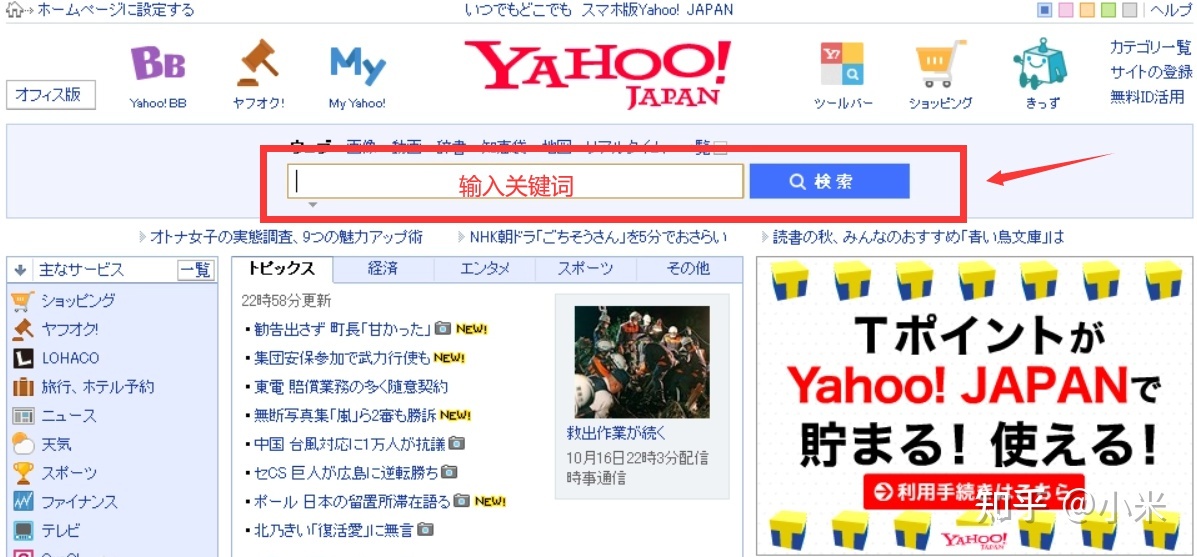Viewport: 1197px width, 557px height.
Task: Click the LOHACO icon in services list
Action: coord(23,358)
